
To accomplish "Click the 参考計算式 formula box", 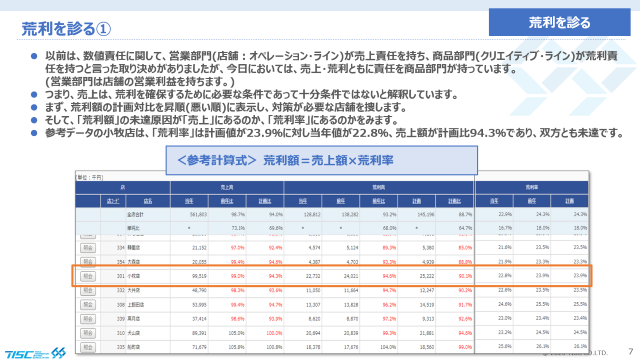I will point(322,160).
